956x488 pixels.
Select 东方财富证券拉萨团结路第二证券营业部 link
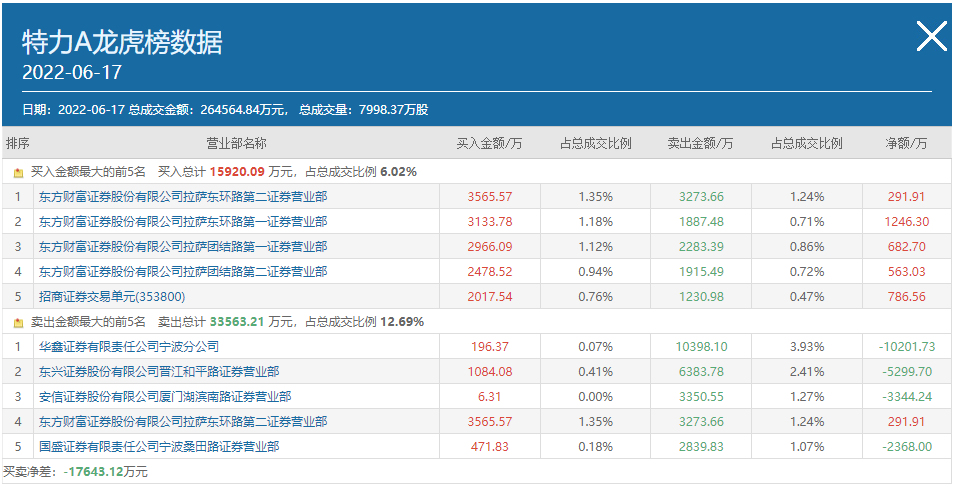(x=183, y=272)
